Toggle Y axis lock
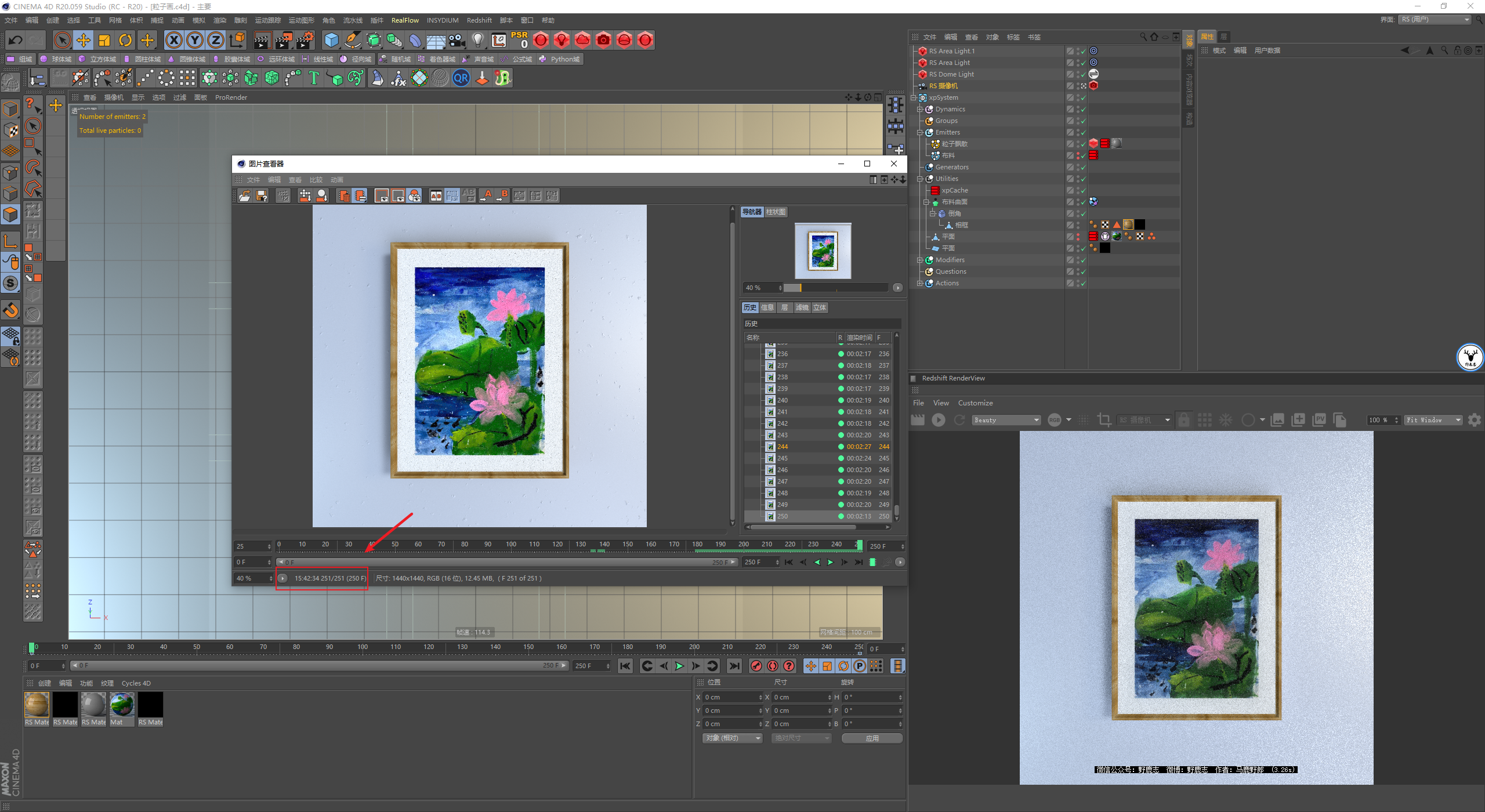1485x812 pixels. 195,40
